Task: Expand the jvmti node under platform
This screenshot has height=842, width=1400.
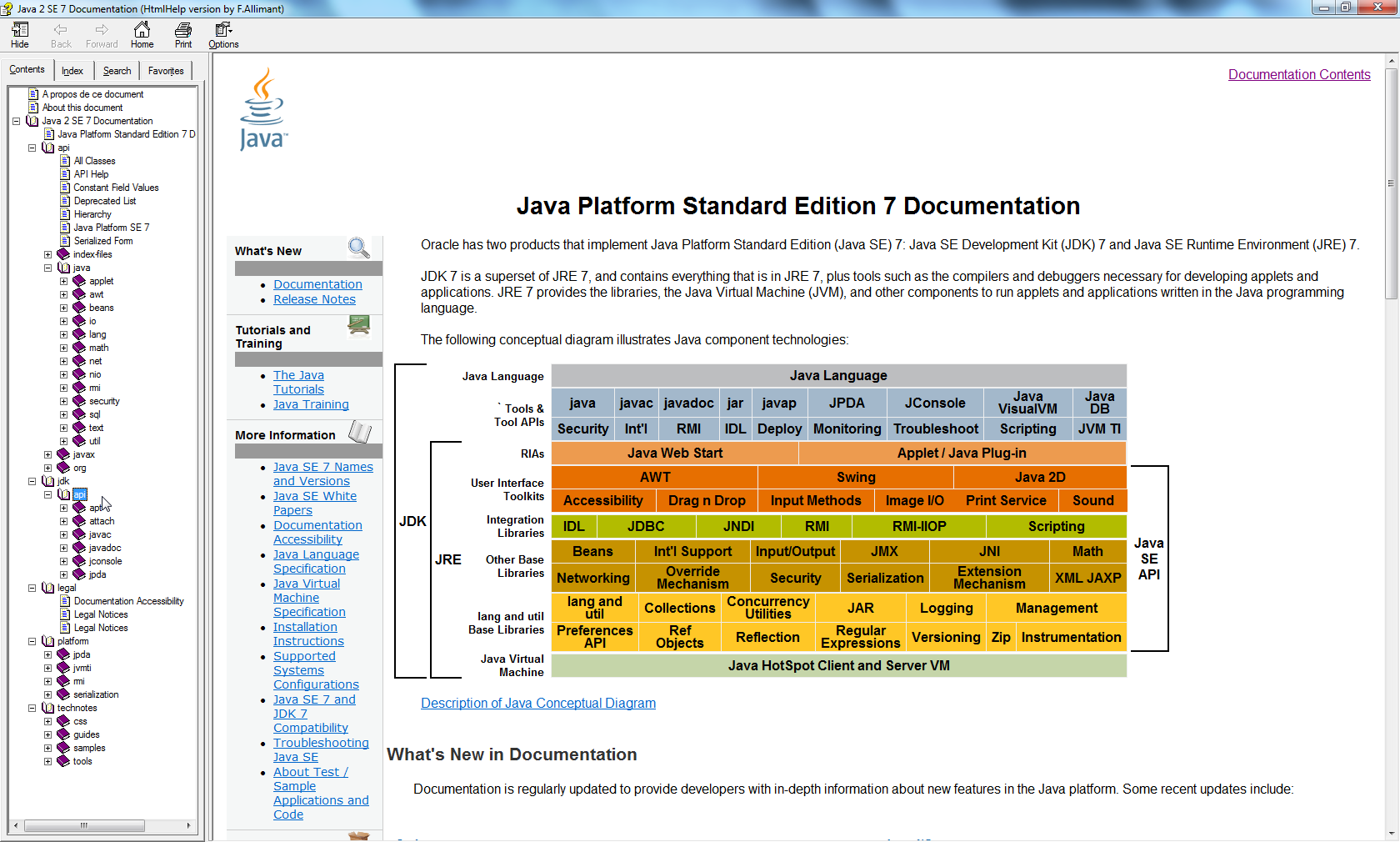Action: point(47,668)
